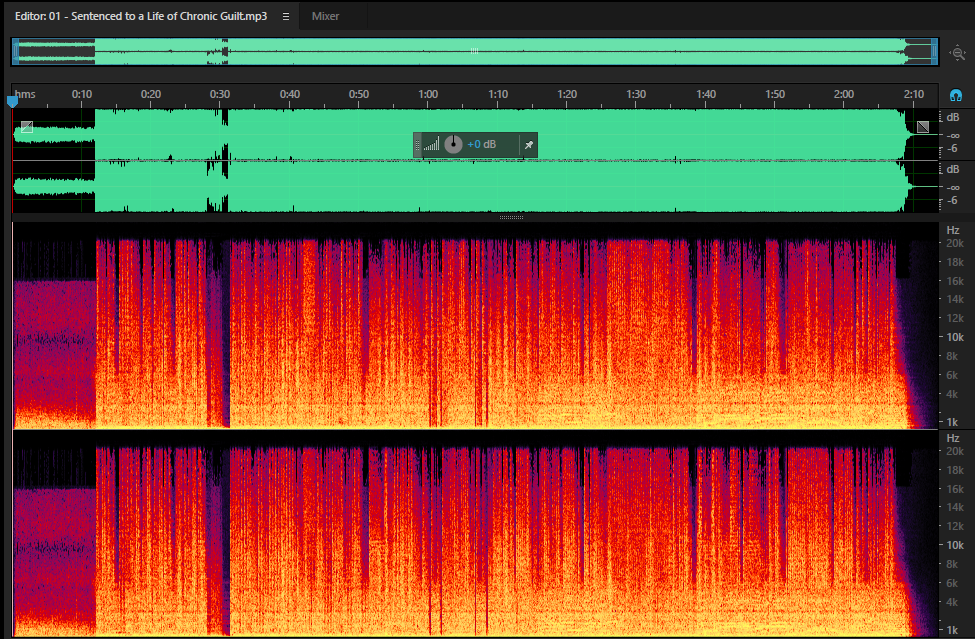
Task: Click the blue playhead marker at start
Action: click(12, 101)
